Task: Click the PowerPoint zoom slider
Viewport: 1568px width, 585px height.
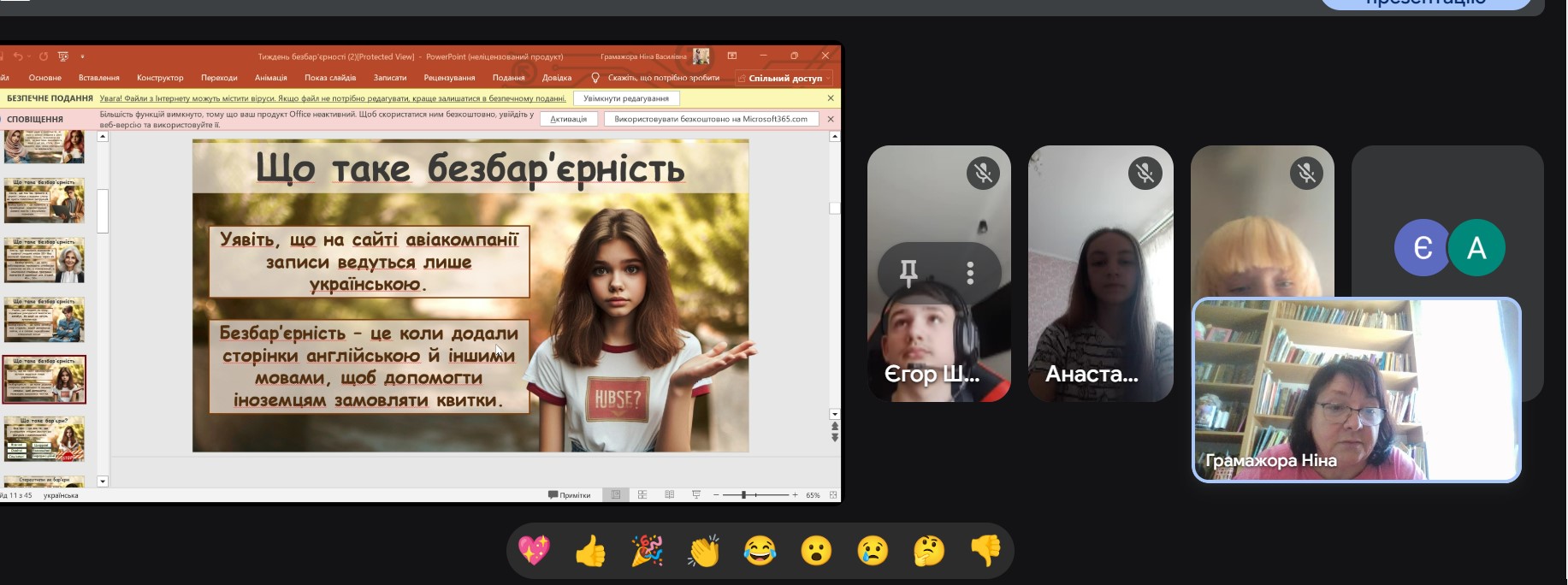Action: 755,495
